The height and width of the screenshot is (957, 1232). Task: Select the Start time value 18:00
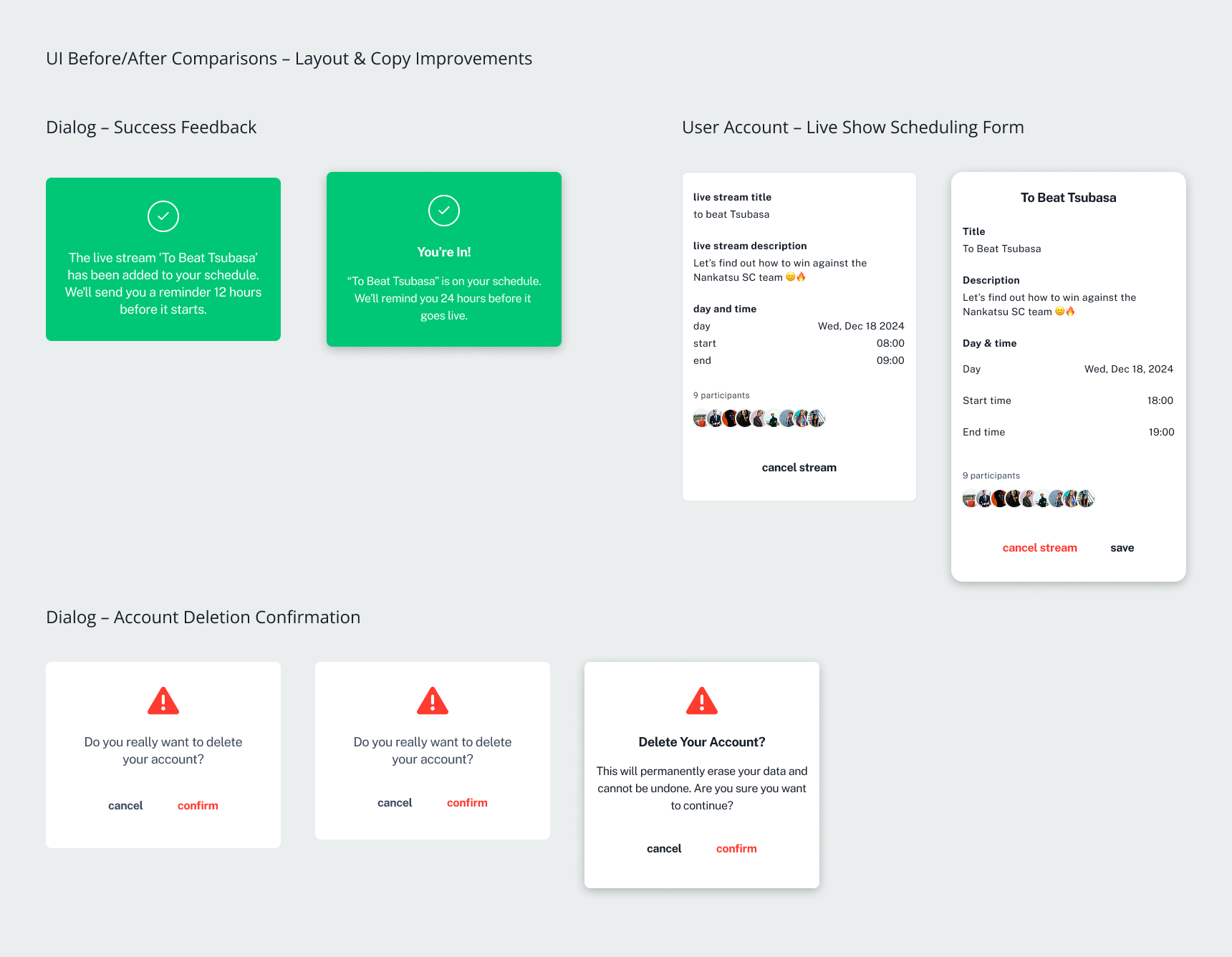[1160, 400]
